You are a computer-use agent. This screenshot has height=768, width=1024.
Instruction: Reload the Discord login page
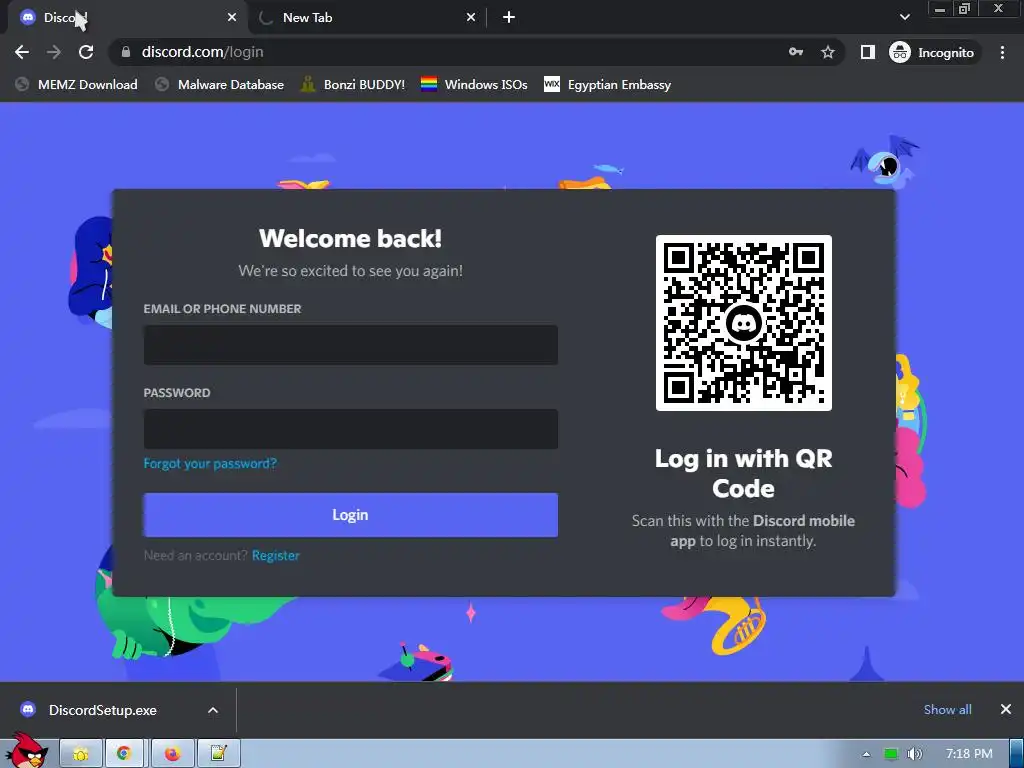pyautogui.click(x=86, y=52)
